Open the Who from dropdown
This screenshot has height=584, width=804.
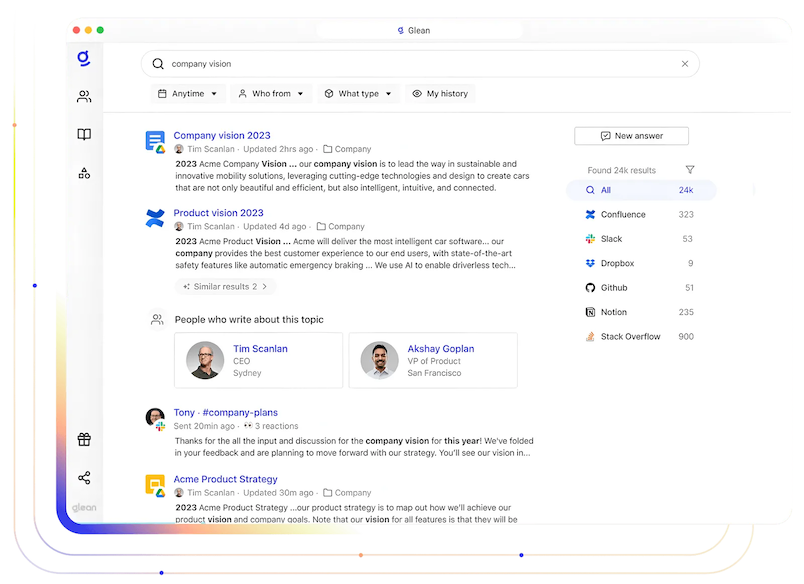click(271, 94)
